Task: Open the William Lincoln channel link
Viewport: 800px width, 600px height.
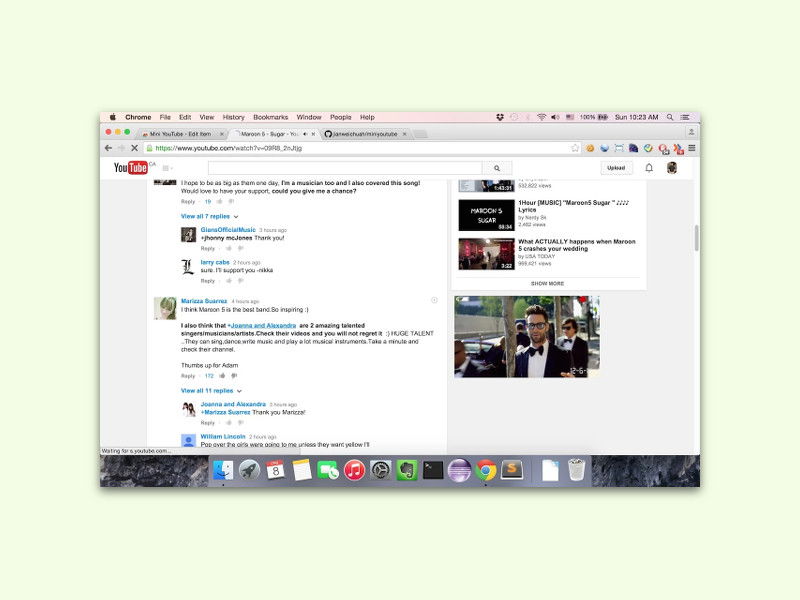Action: point(223,437)
